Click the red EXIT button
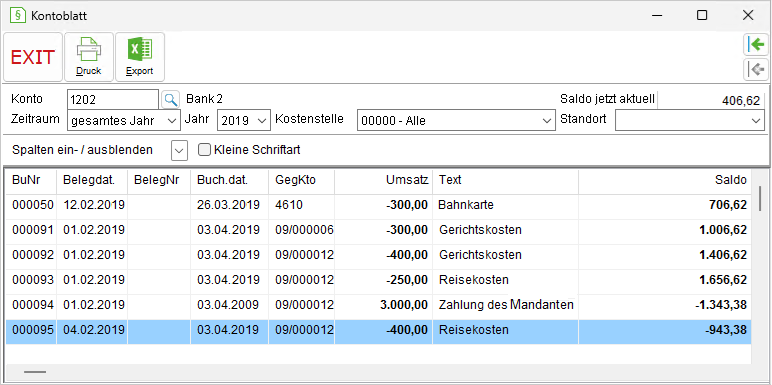 coord(33,57)
